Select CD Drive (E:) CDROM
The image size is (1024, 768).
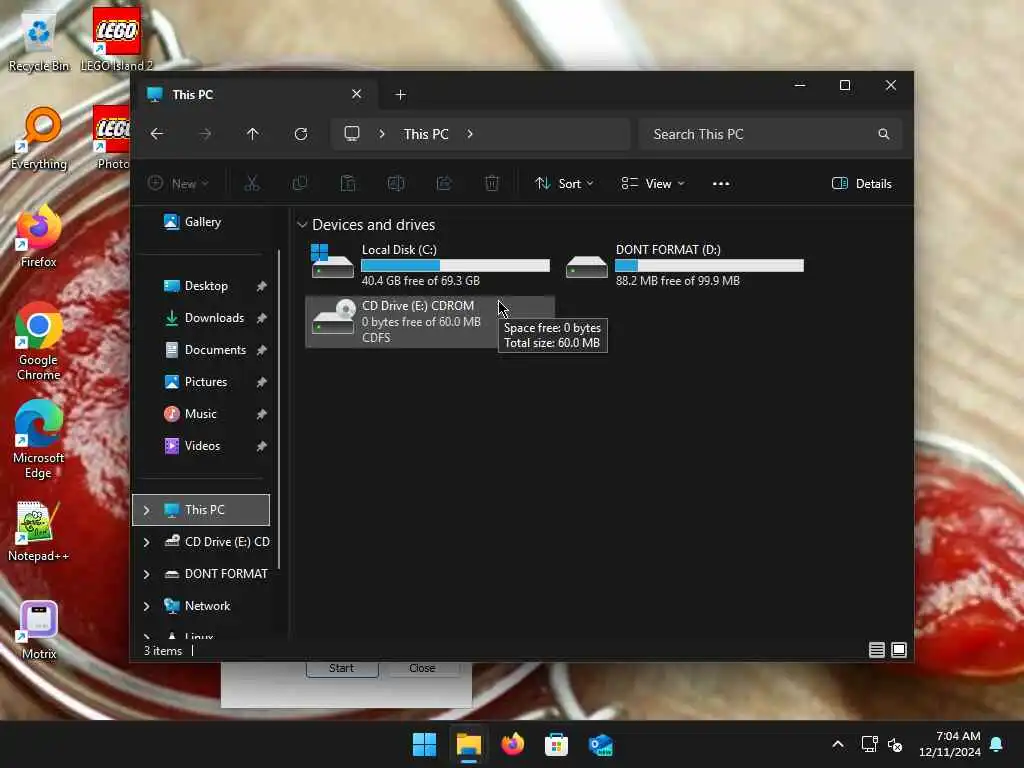coord(430,321)
